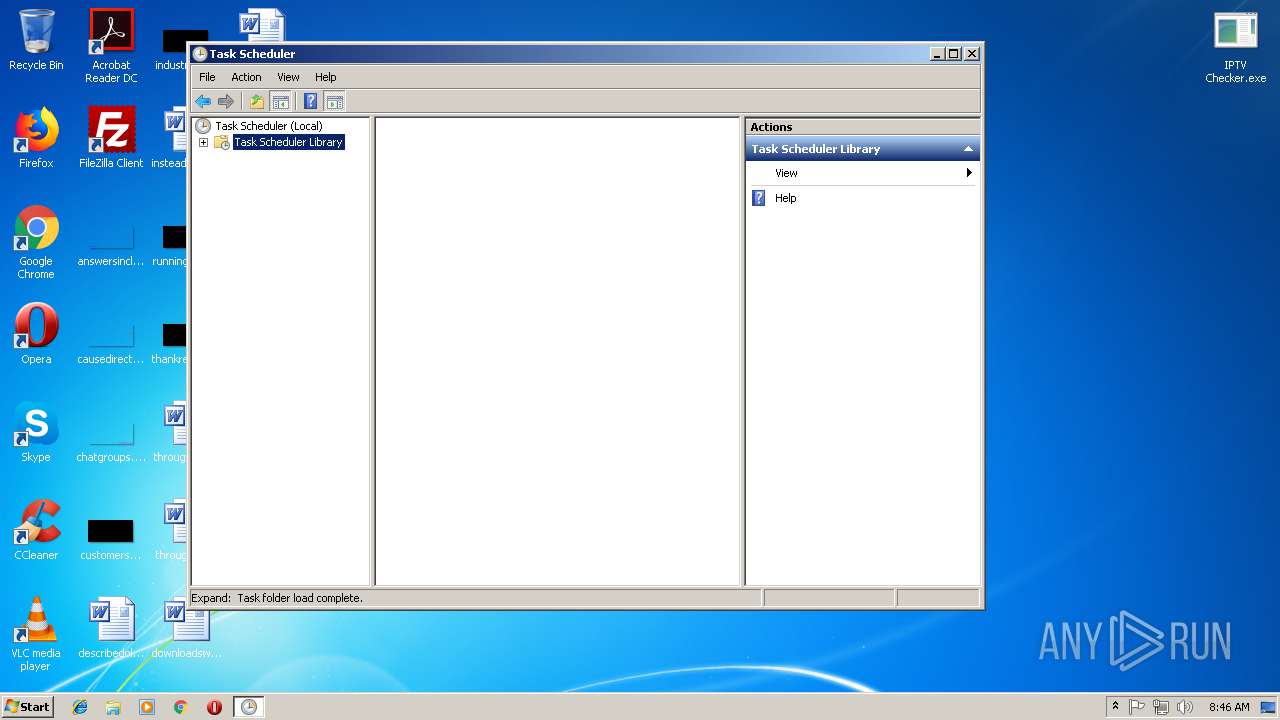Click the blue Help question mark toolbar icon
The width and height of the screenshot is (1280, 720).
click(311, 101)
